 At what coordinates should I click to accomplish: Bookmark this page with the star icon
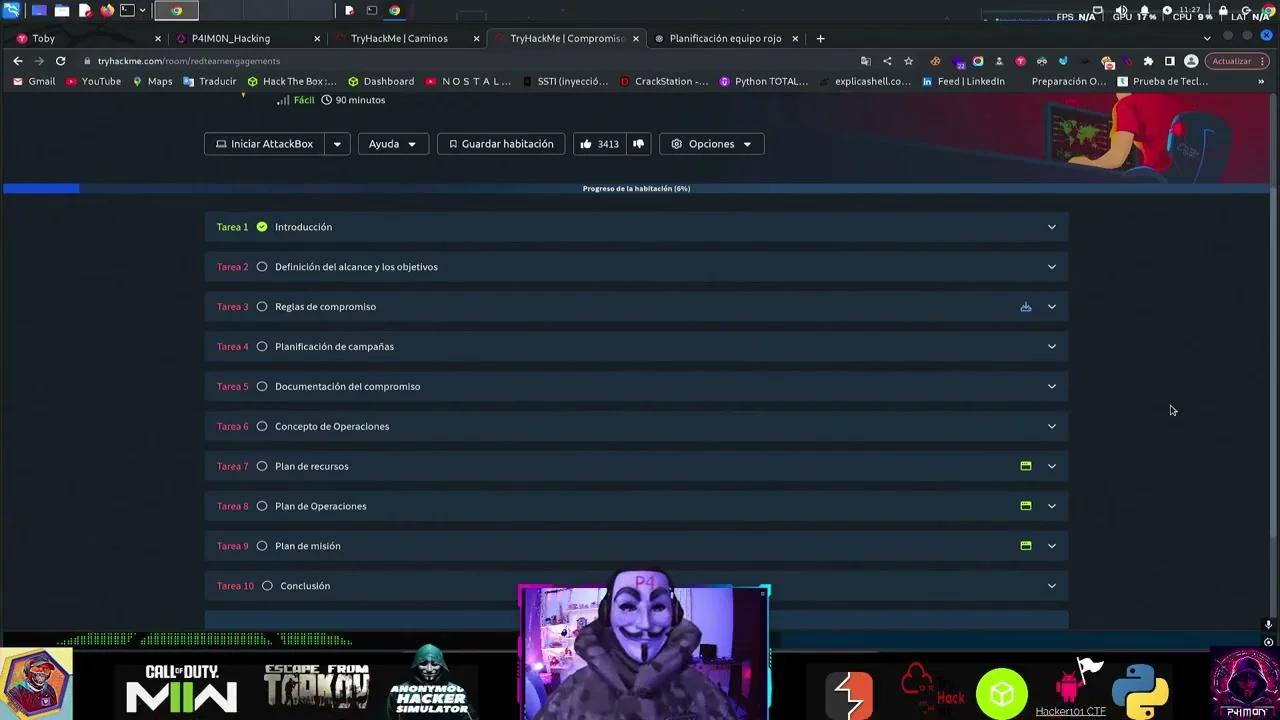point(908,61)
